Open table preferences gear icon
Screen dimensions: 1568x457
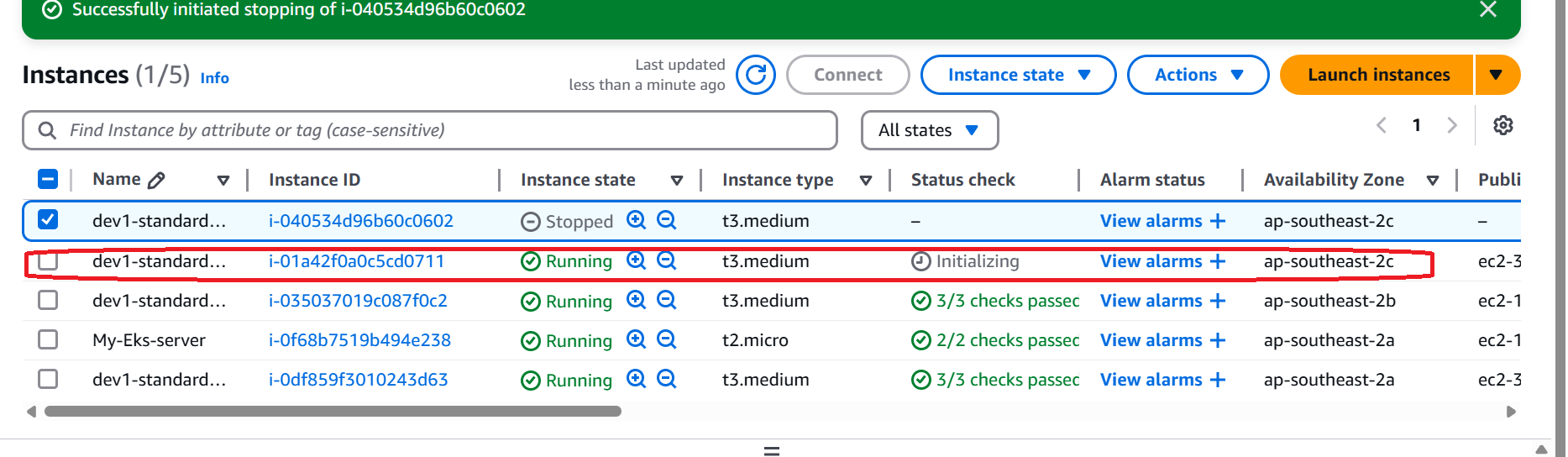(1503, 125)
